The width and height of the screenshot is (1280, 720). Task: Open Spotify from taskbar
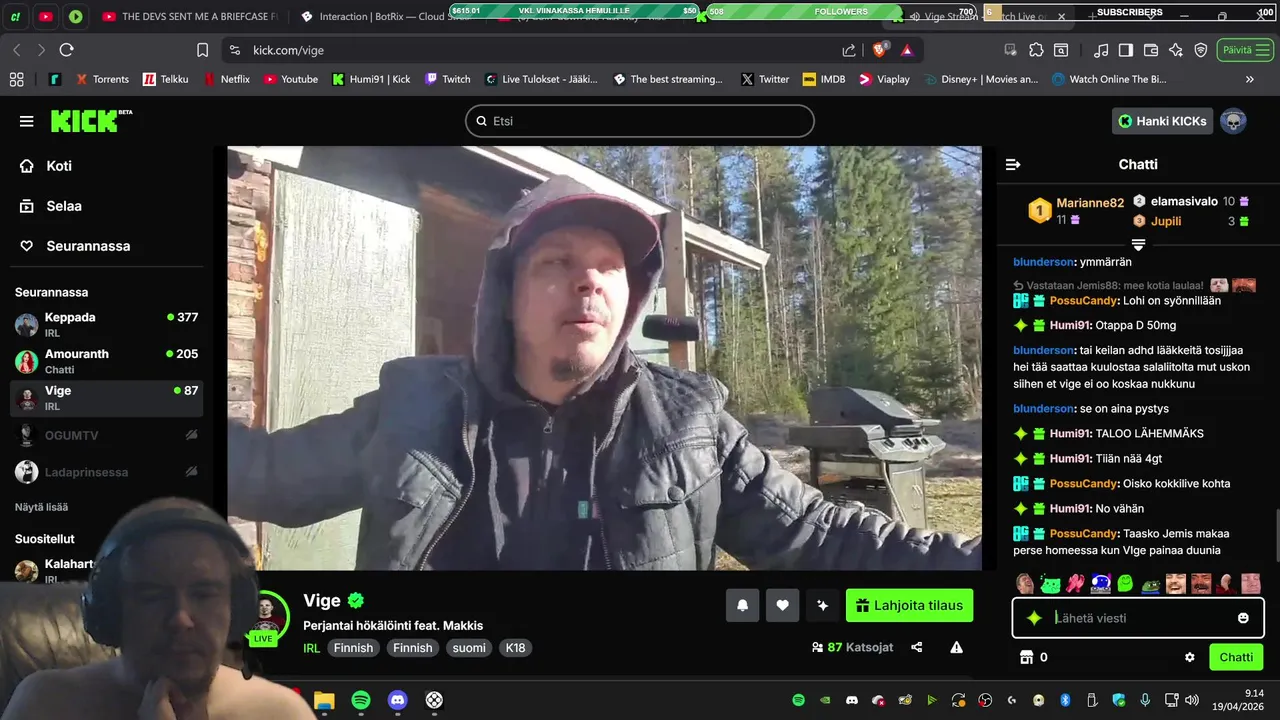click(361, 700)
